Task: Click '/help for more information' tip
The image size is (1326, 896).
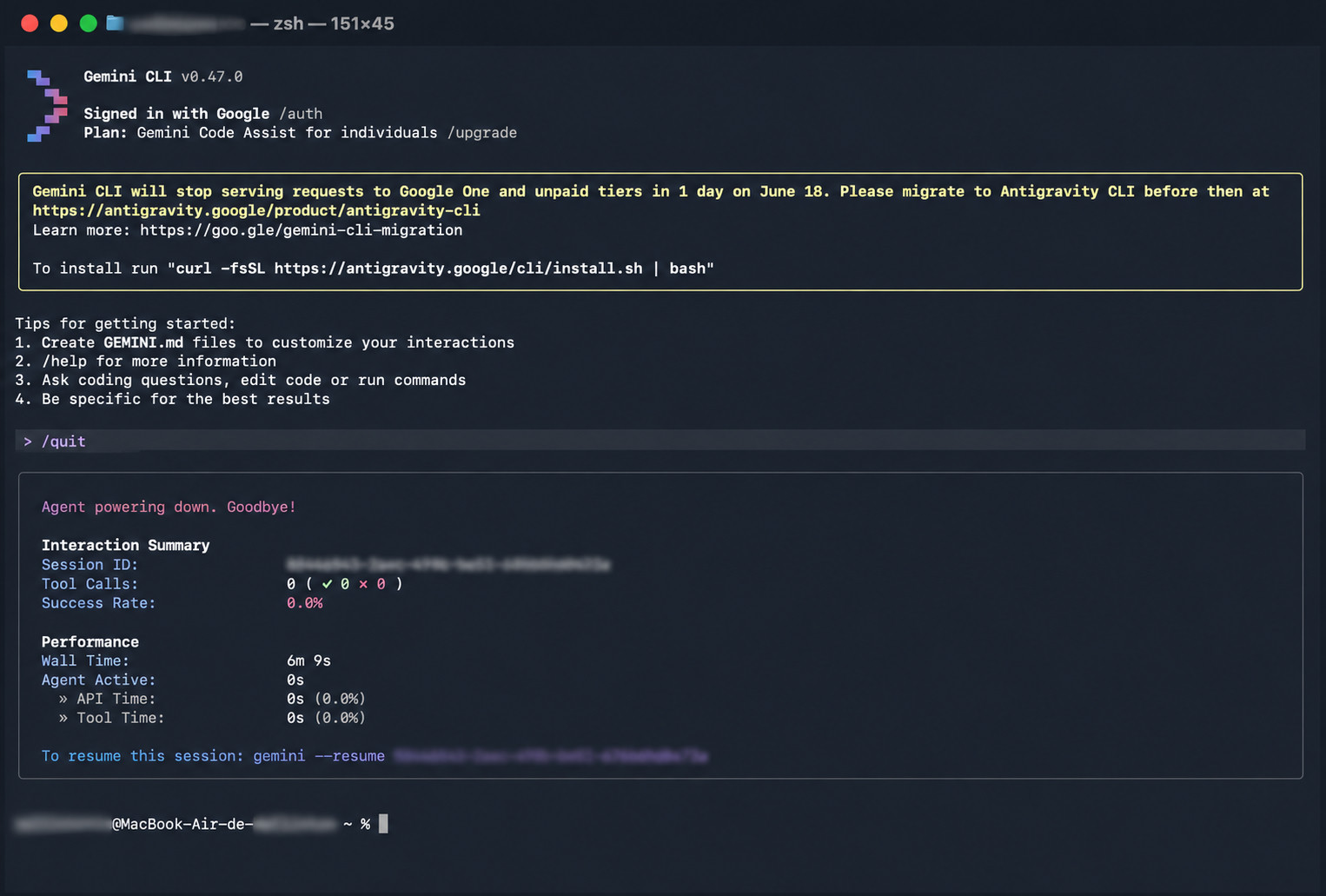Action: pos(145,362)
